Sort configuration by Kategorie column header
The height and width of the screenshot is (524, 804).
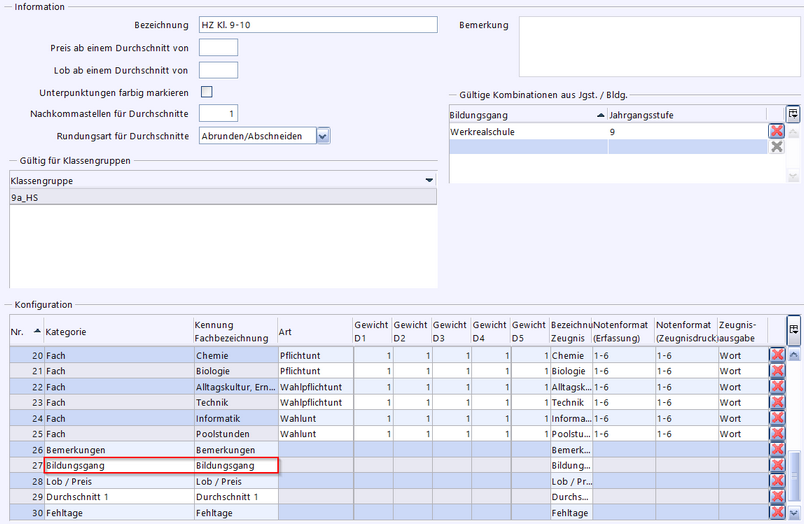point(118,331)
